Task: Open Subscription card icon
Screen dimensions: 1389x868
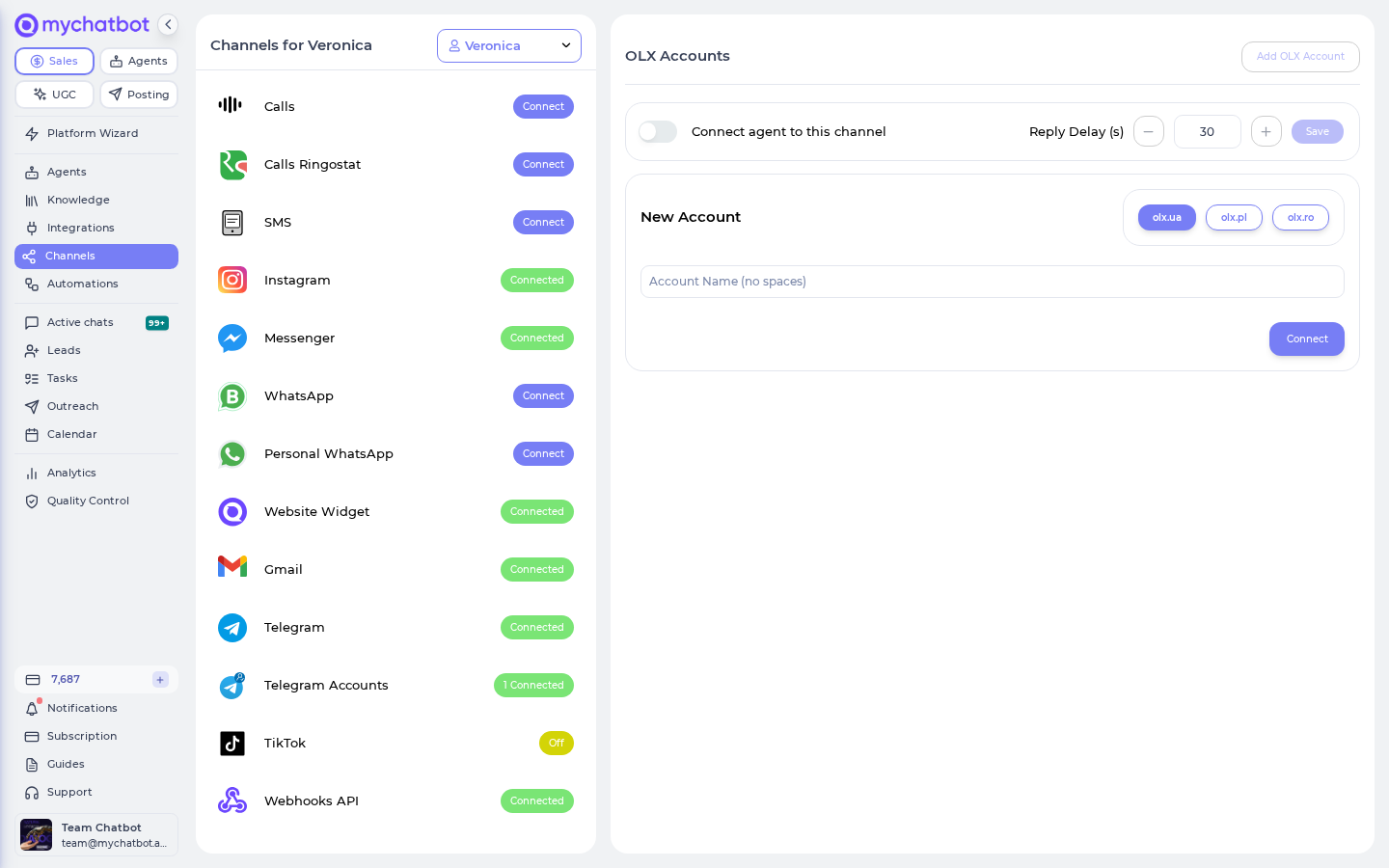Action: [32, 737]
